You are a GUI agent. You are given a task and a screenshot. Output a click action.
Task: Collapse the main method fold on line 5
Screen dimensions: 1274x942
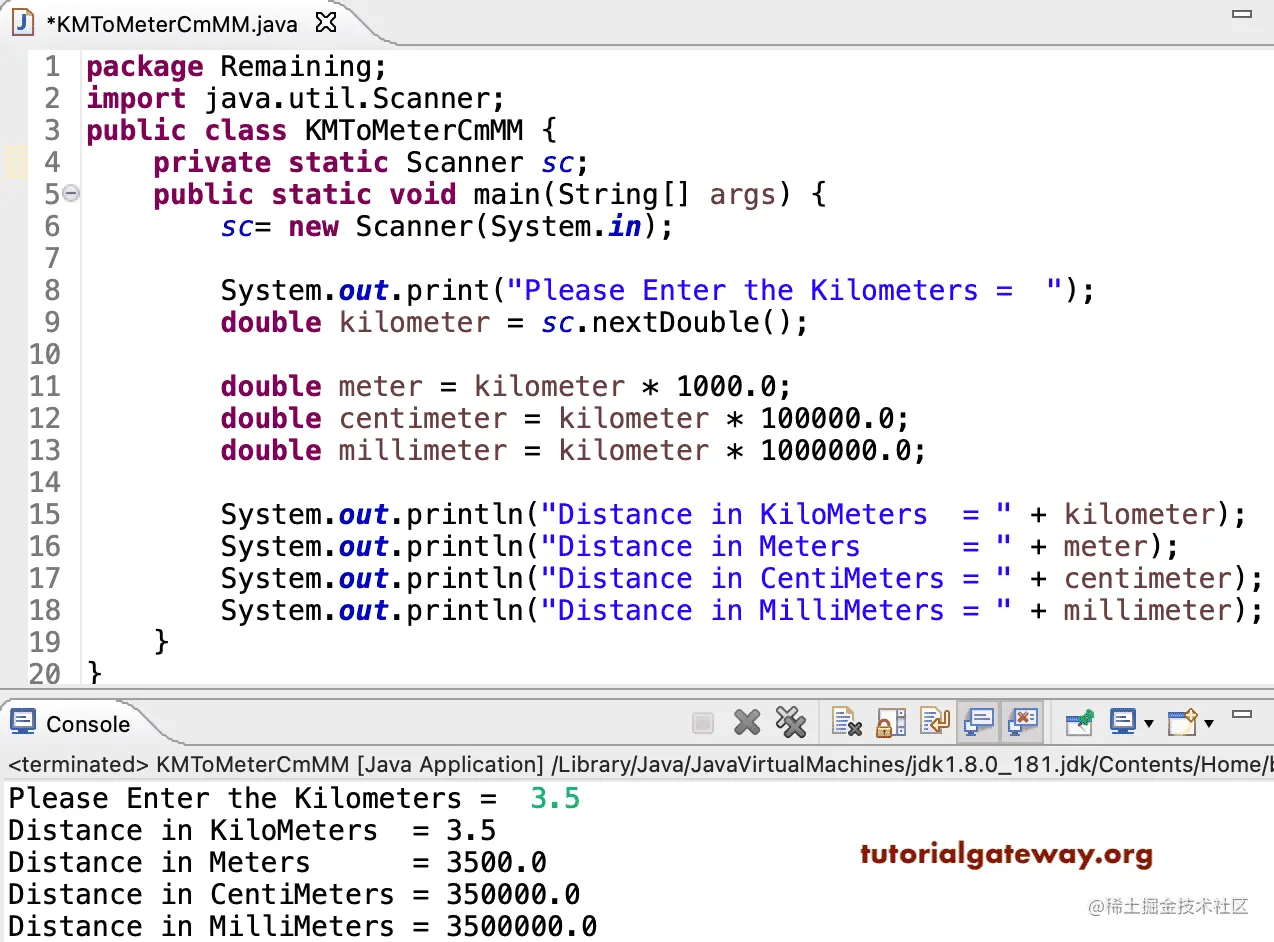point(71,194)
